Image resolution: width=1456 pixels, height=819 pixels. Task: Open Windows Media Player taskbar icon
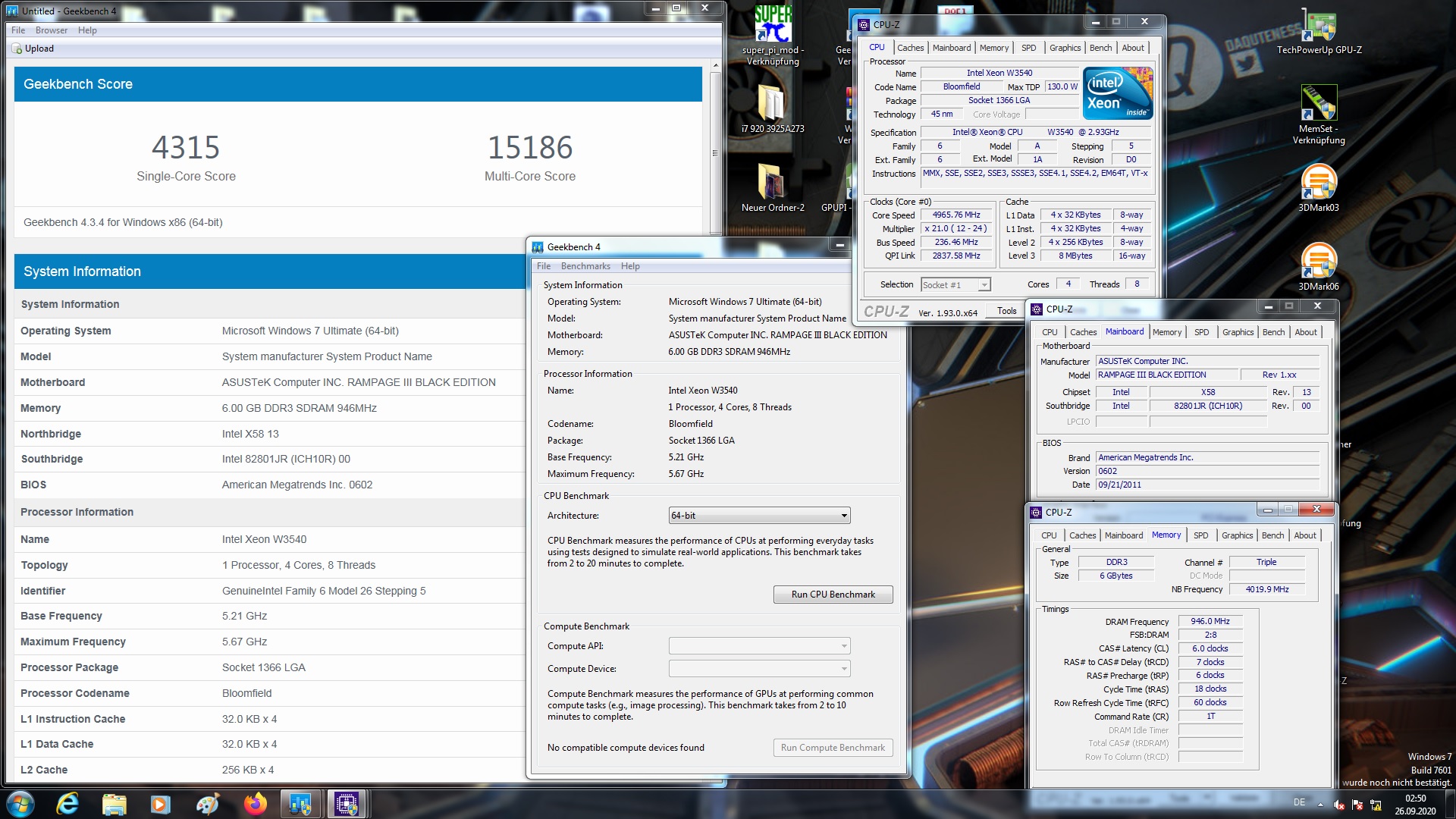coord(160,804)
